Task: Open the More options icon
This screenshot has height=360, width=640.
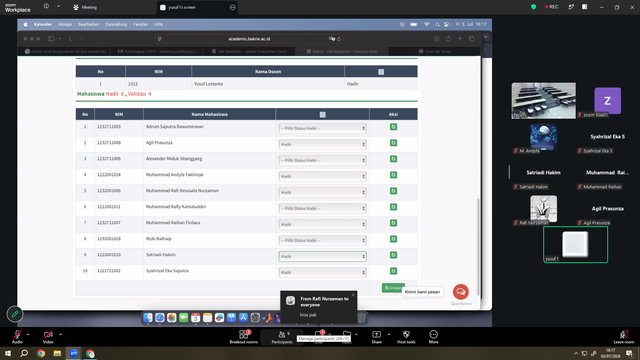Action: (433, 335)
